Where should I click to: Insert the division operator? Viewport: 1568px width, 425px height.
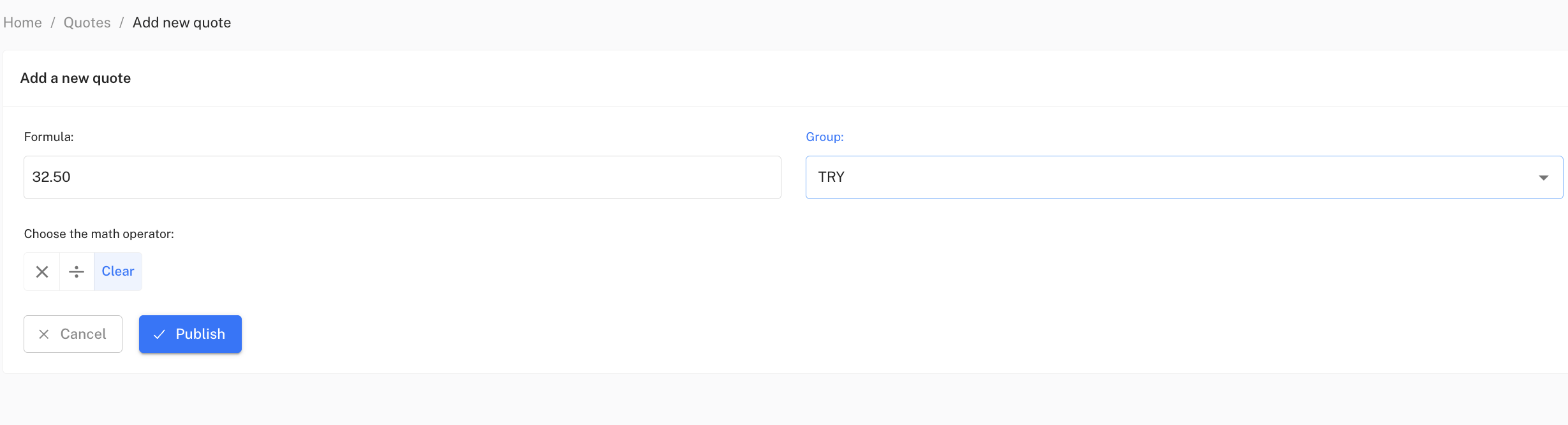point(77,272)
